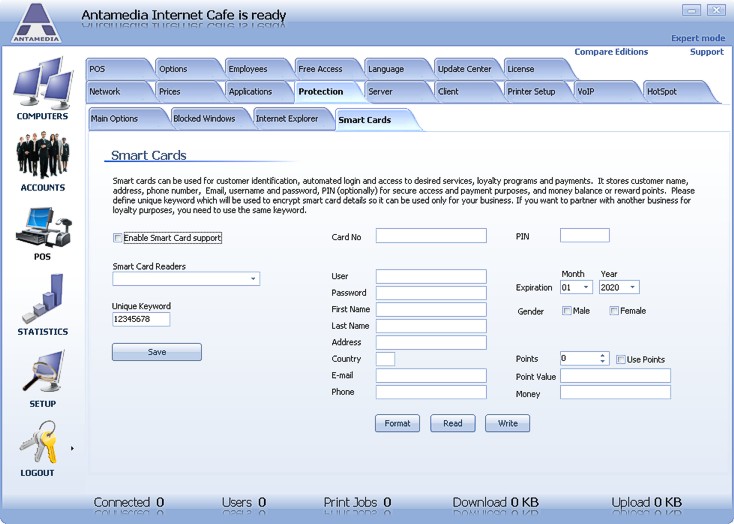Open the Server tab
734x524 pixels.
point(398,92)
